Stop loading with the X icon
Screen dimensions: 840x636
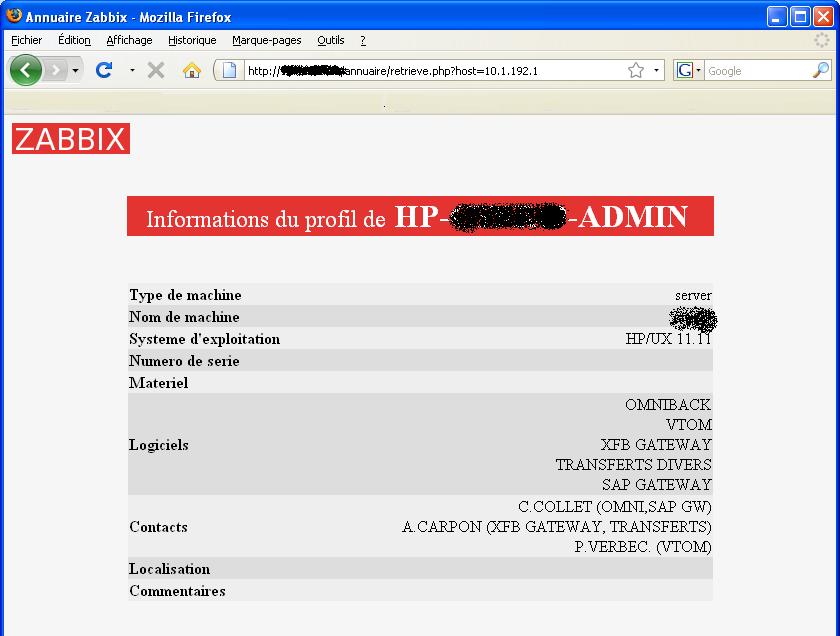[156, 70]
